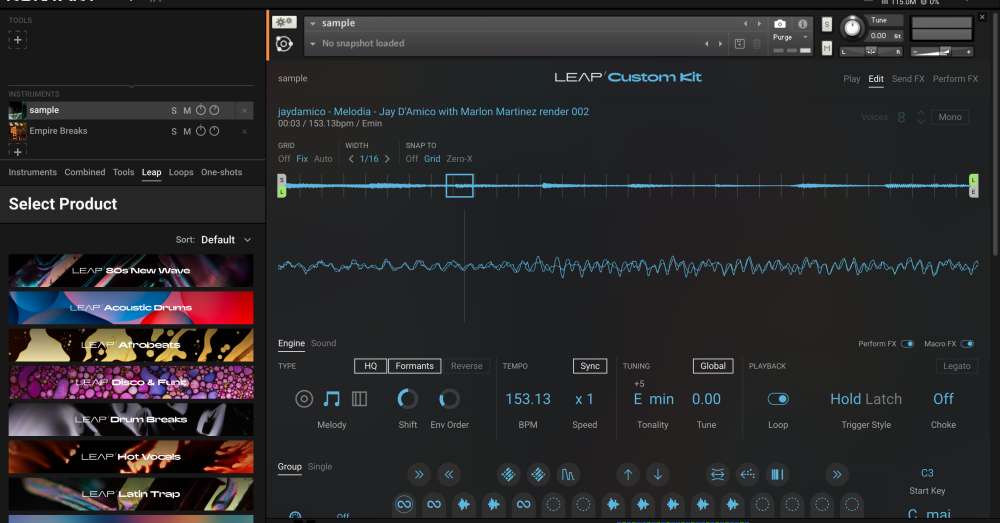The image size is (1000, 523).
Task: Set Snap To Zero-X
Action: 459,159
